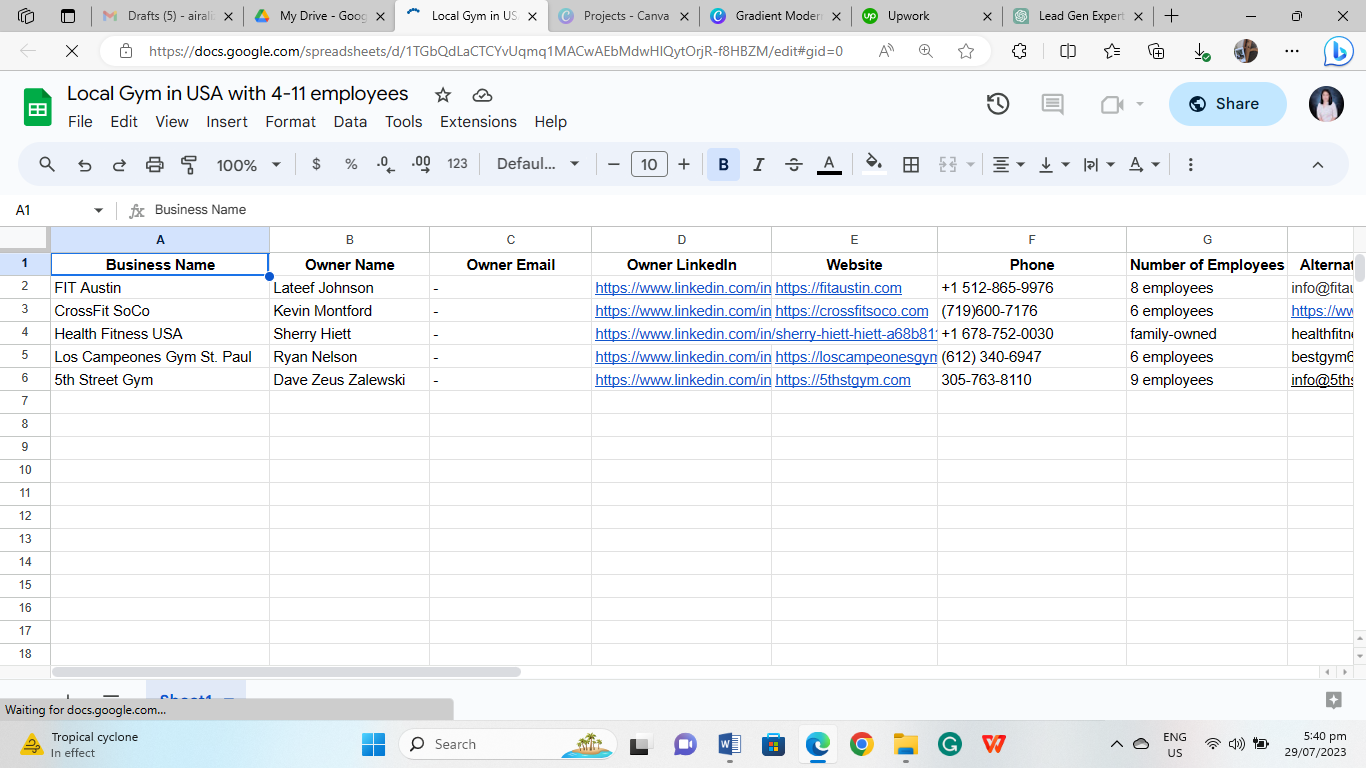
Task: Open the zoom level dropdown
Action: (249, 165)
